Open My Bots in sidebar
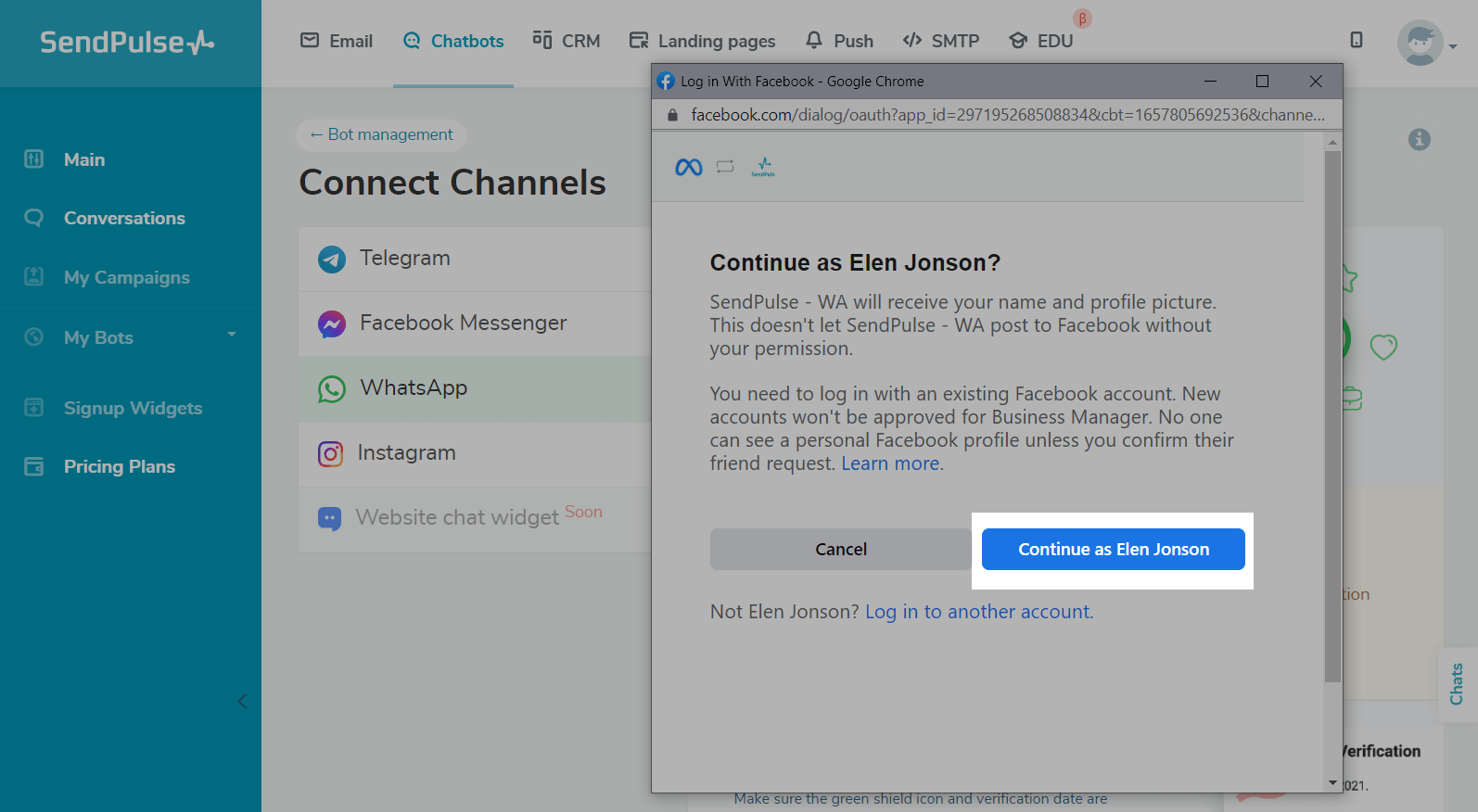Screen dimensions: 1478x812 [x=98, y=337]
